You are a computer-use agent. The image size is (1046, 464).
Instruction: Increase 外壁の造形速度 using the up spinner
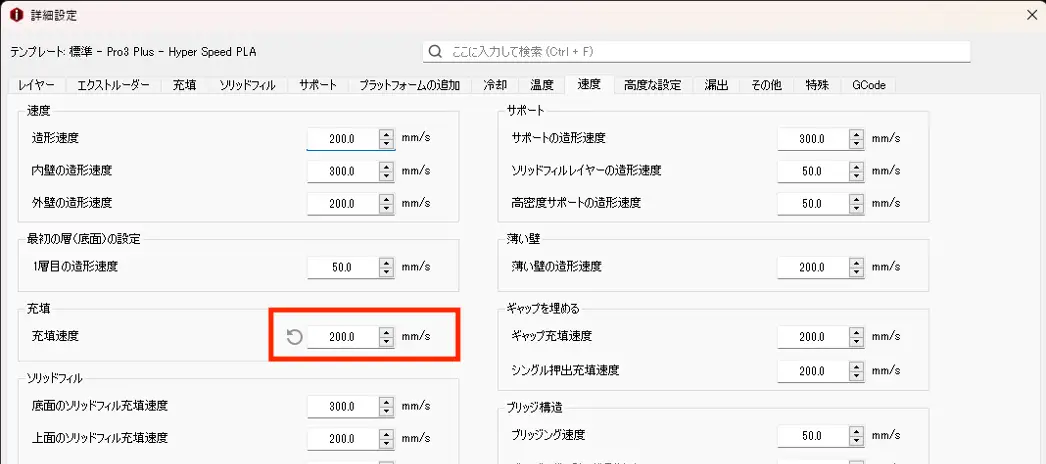tap(387, 199)
